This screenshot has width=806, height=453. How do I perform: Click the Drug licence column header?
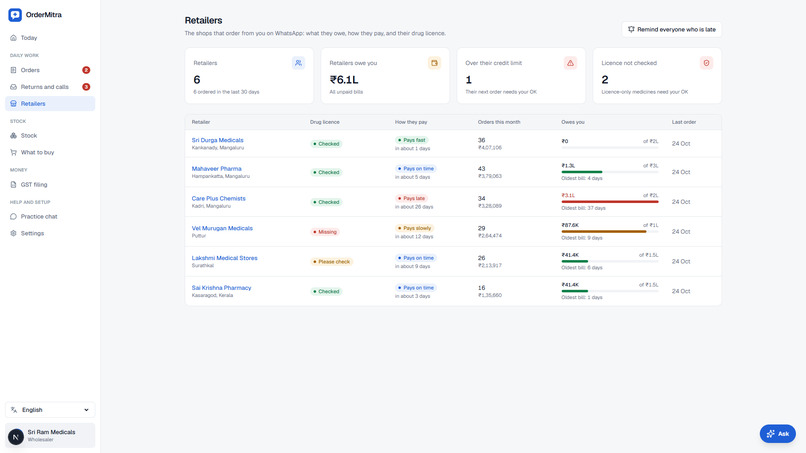[x=324, y=122]
